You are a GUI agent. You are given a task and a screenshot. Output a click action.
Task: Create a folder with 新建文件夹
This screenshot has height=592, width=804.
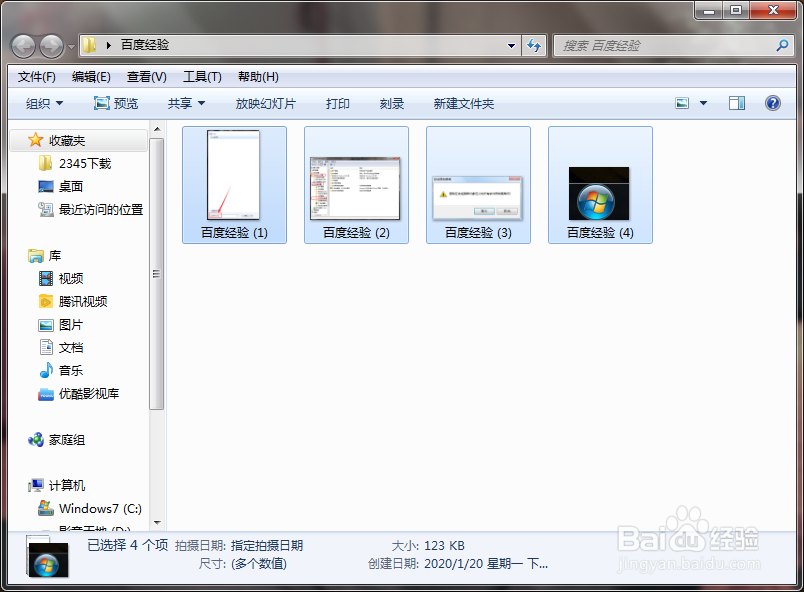coord(464,104)
